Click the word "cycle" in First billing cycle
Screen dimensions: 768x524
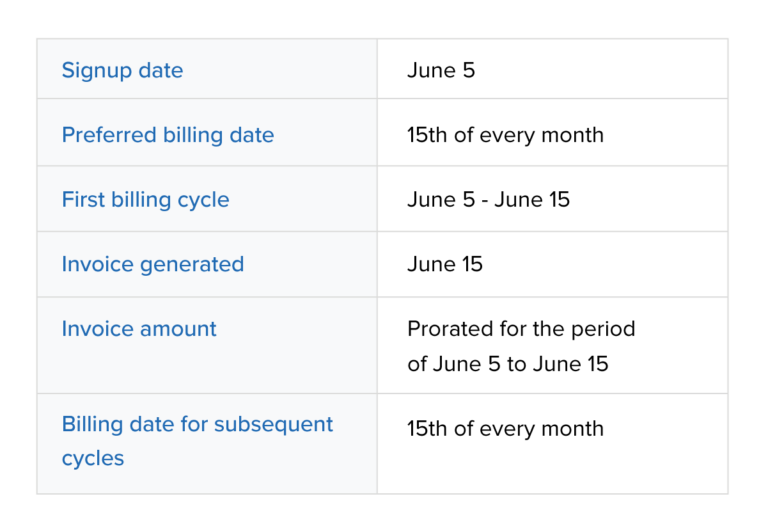[x=202, y=200]
